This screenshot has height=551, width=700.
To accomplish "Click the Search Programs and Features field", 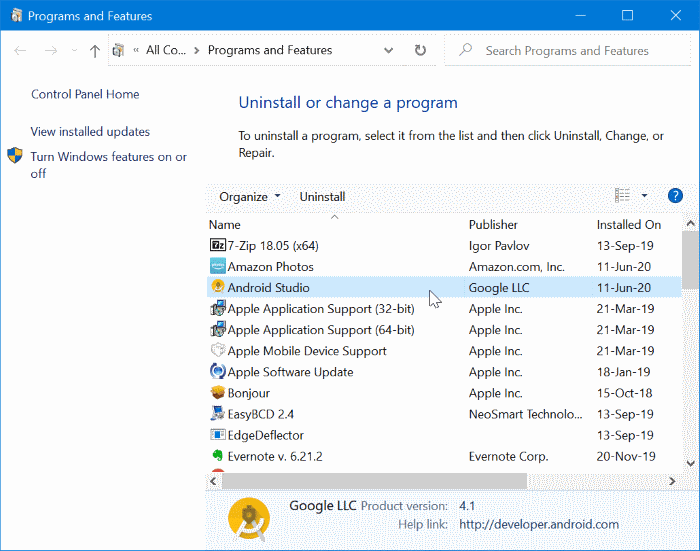I will pyautogui.click(x=567, y=50).
